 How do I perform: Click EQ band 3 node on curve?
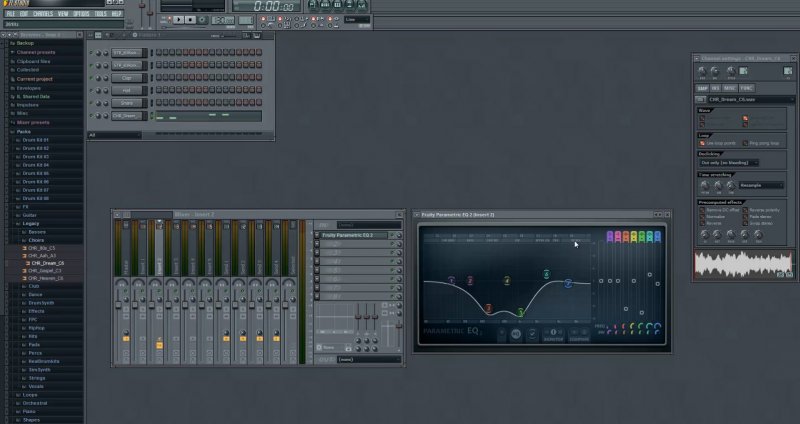click(x=489, y=309)
